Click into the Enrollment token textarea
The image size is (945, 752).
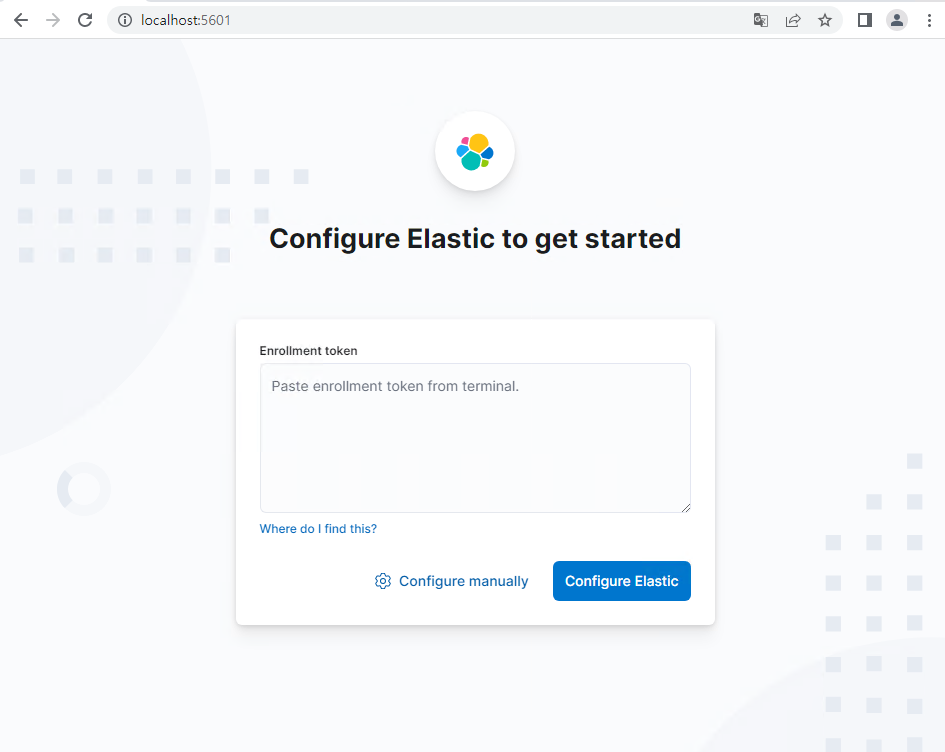(475, 438)
